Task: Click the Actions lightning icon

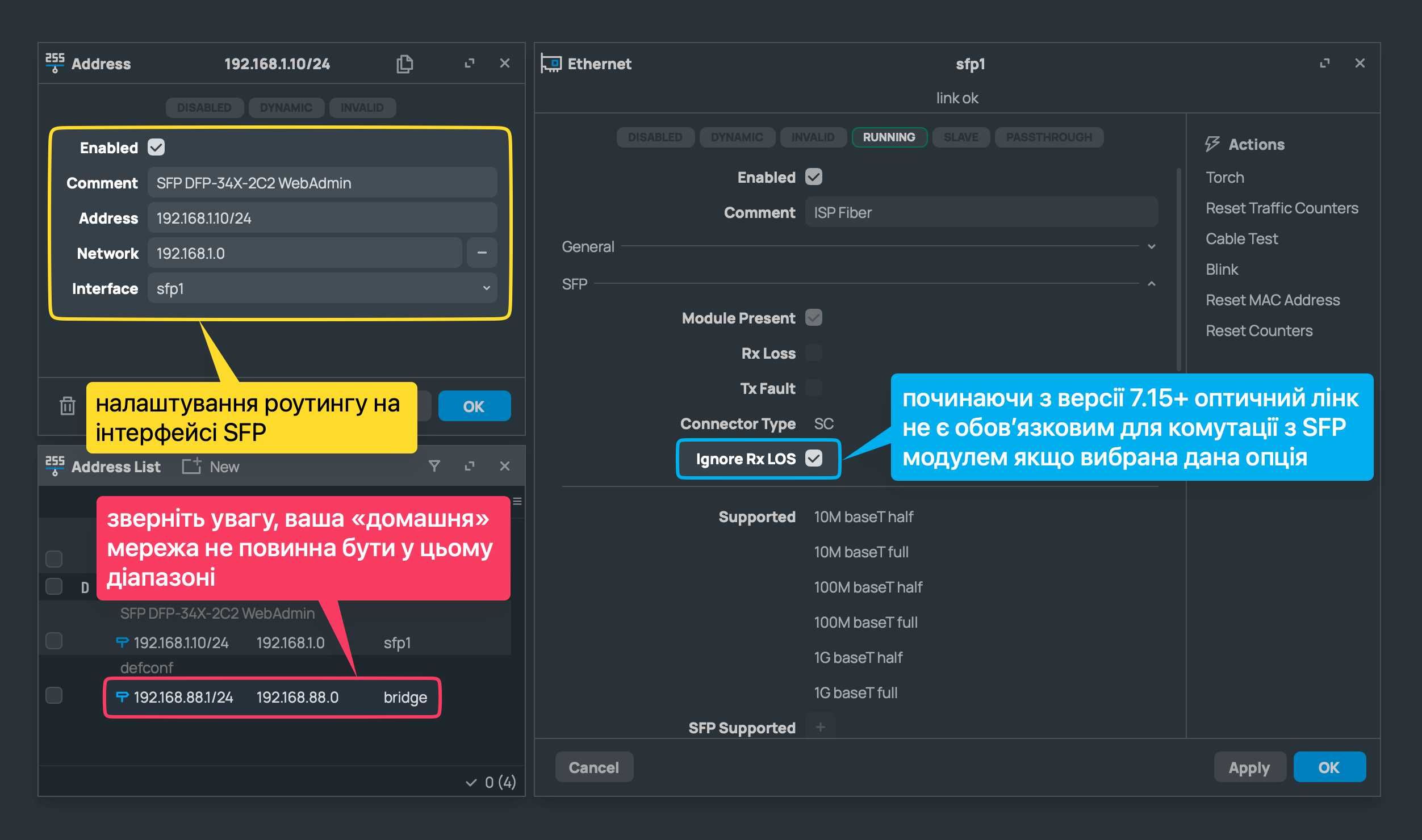Action: 1212,144
